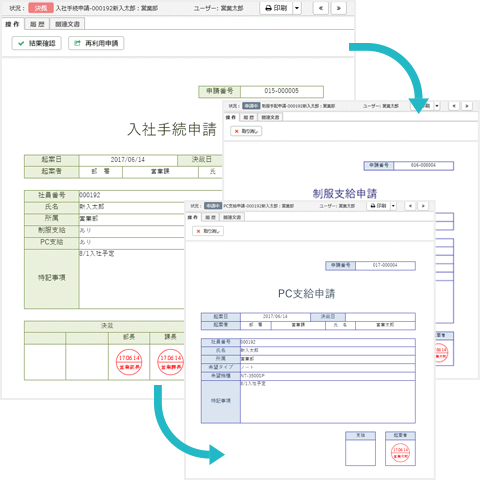Click the print button in the PC支給申請 window
The height and width of the screenshot is (480, 480).
tap(378, 206)
